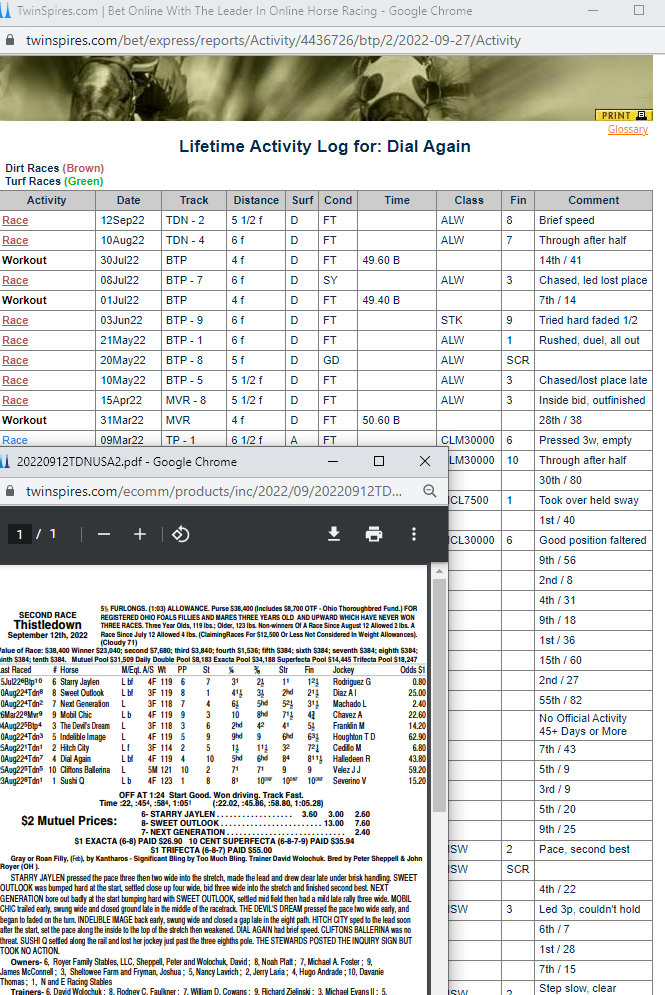Open the 09Mar22 Race link
This screenshot has width=665, height=995.
[x=15, y=440]
